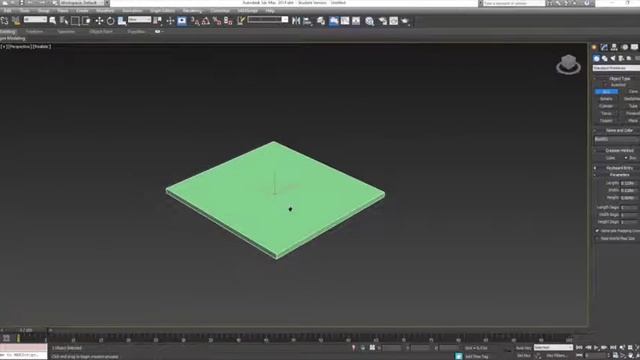Click the Torus primitive button
The image size is (640, 360).
(606, 113)
